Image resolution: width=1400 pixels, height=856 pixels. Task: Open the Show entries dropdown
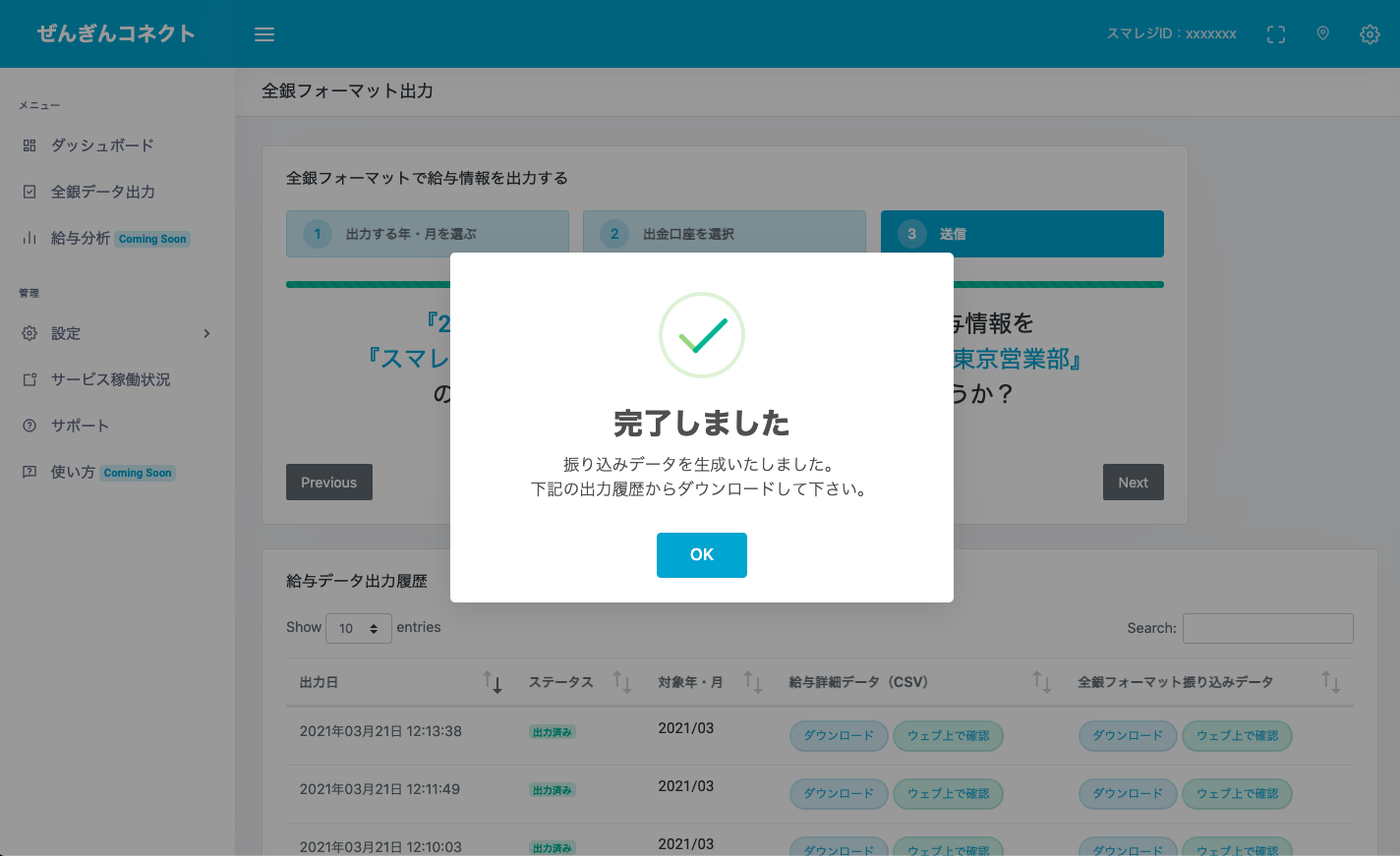[x=358, y=628]
